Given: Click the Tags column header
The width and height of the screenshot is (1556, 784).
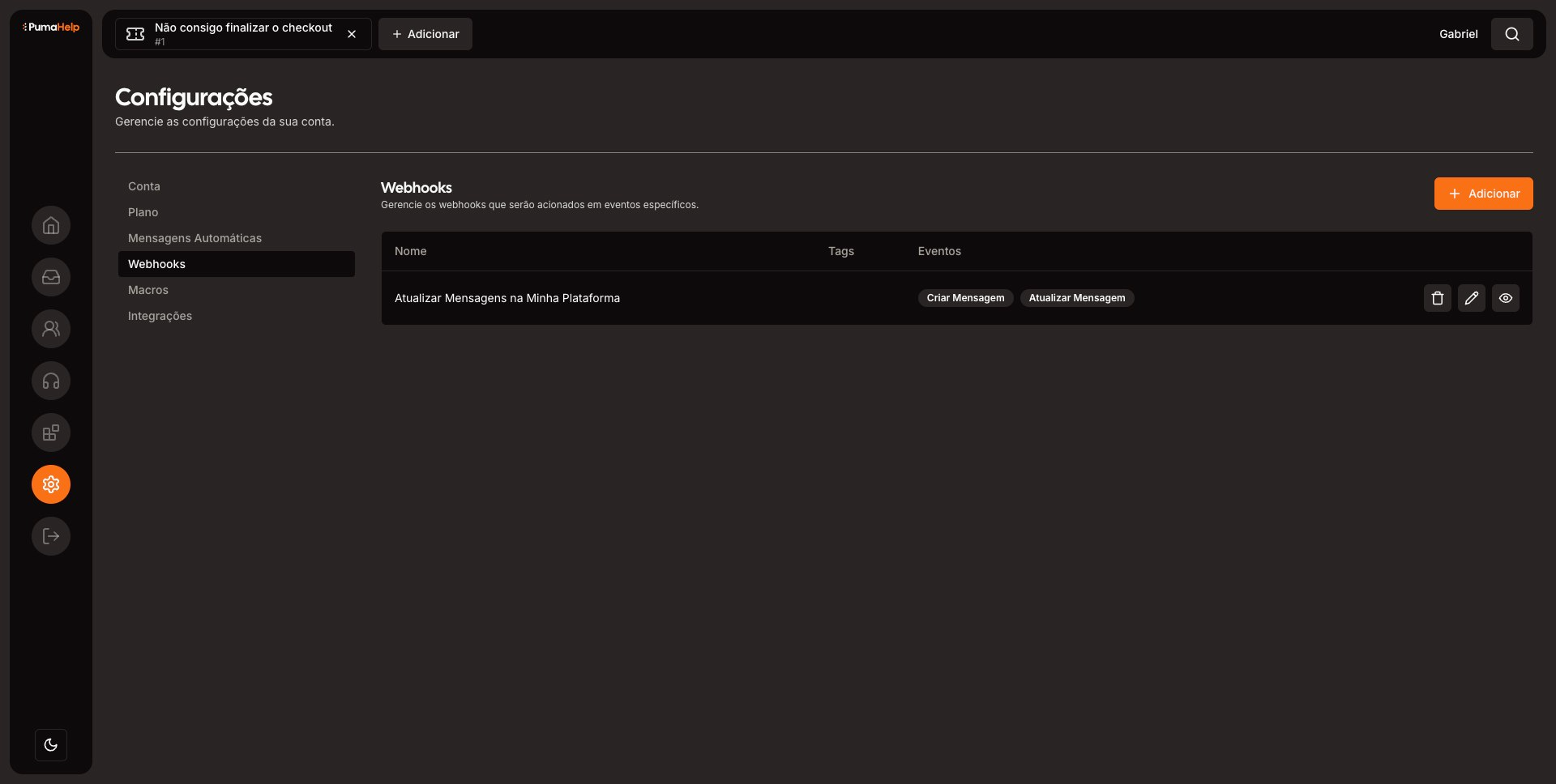Looking at the screenshot, I should [841, 251].
